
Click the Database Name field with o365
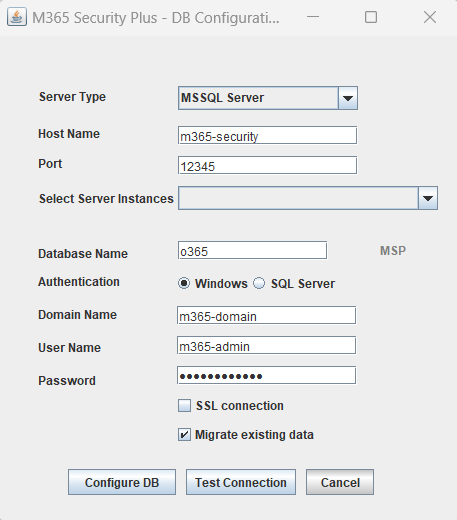252,250
